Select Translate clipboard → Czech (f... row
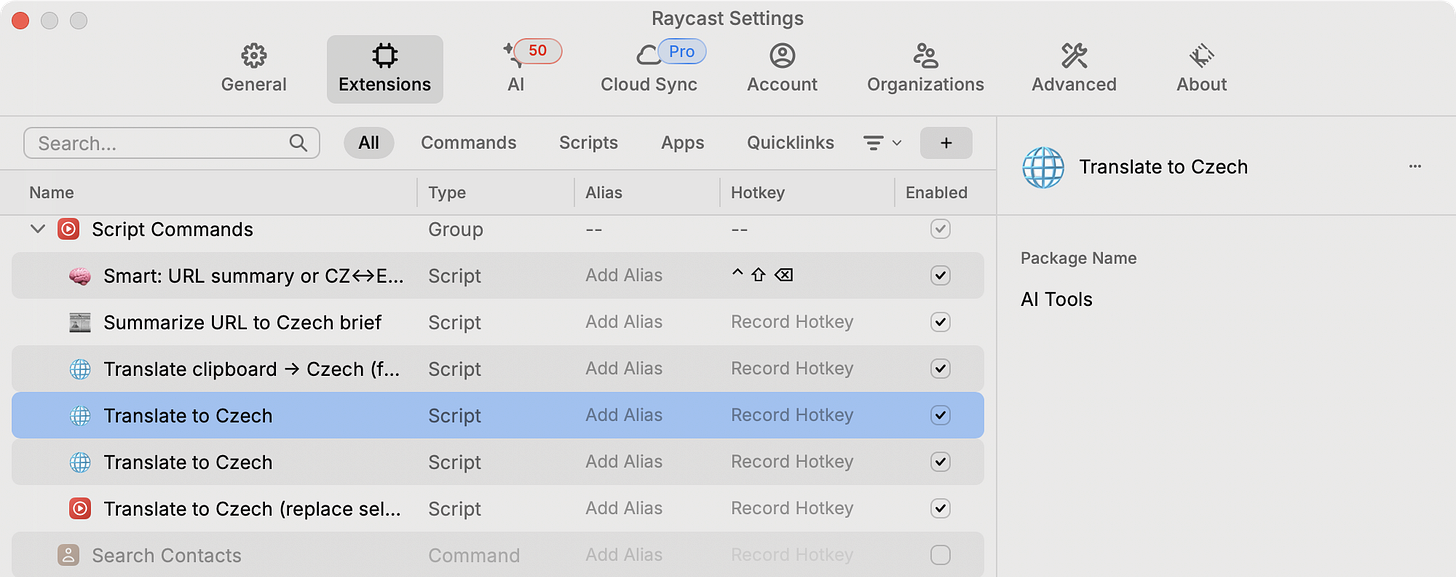Image resolution: width=1456 pixels, height=577 pixels. click(498, 369)
